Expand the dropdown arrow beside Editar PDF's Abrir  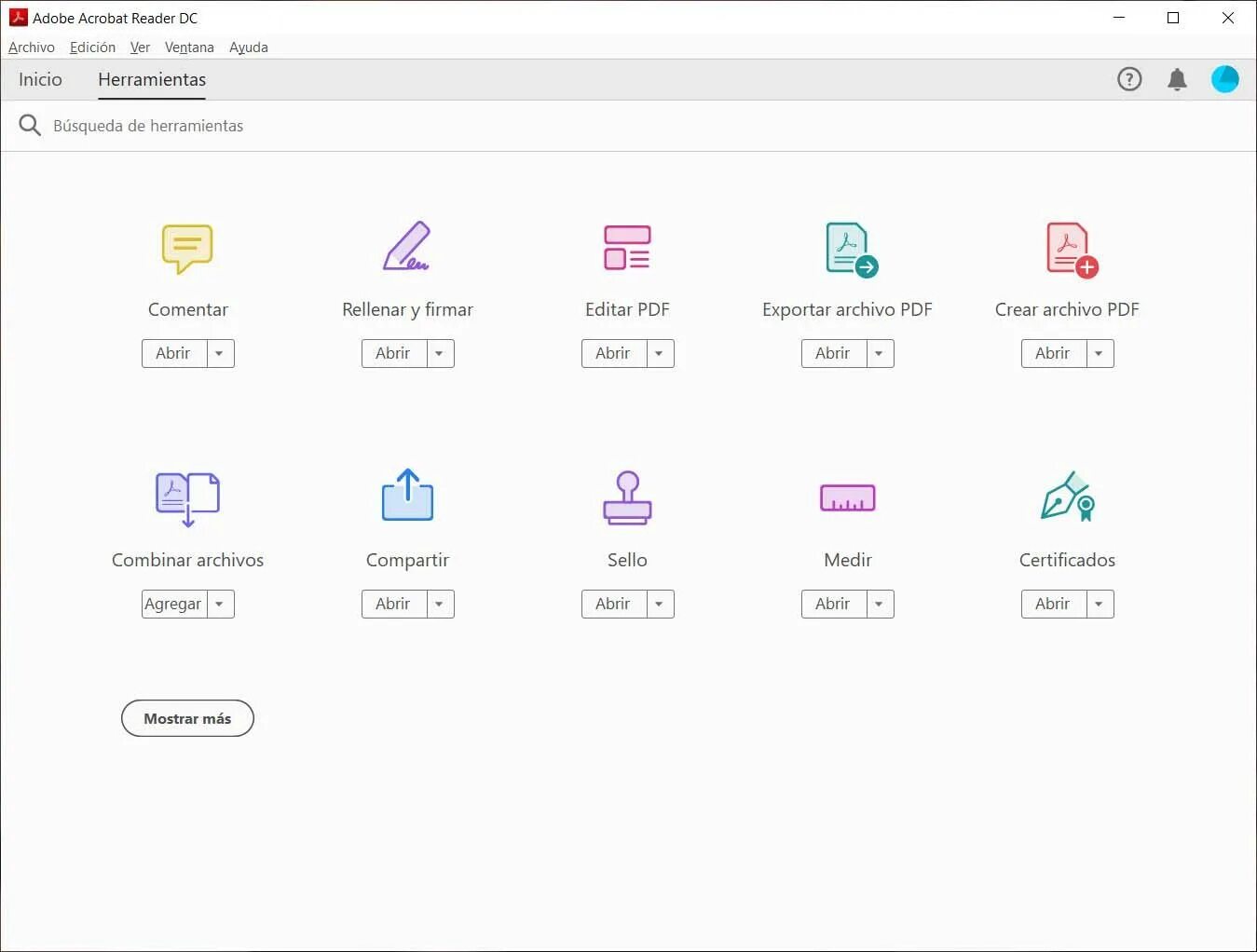(x=660, y=354)
